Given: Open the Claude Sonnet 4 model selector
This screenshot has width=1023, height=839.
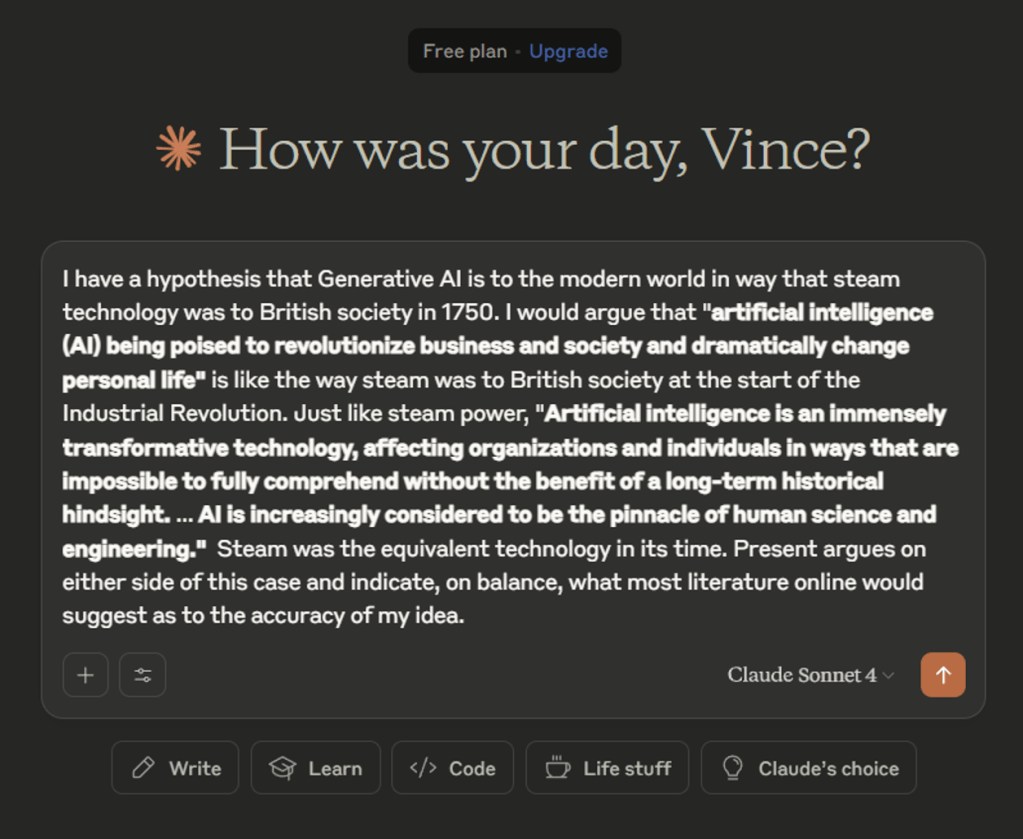Looking at the screenshot, I should pyautogui.click(x=802, y=675).
